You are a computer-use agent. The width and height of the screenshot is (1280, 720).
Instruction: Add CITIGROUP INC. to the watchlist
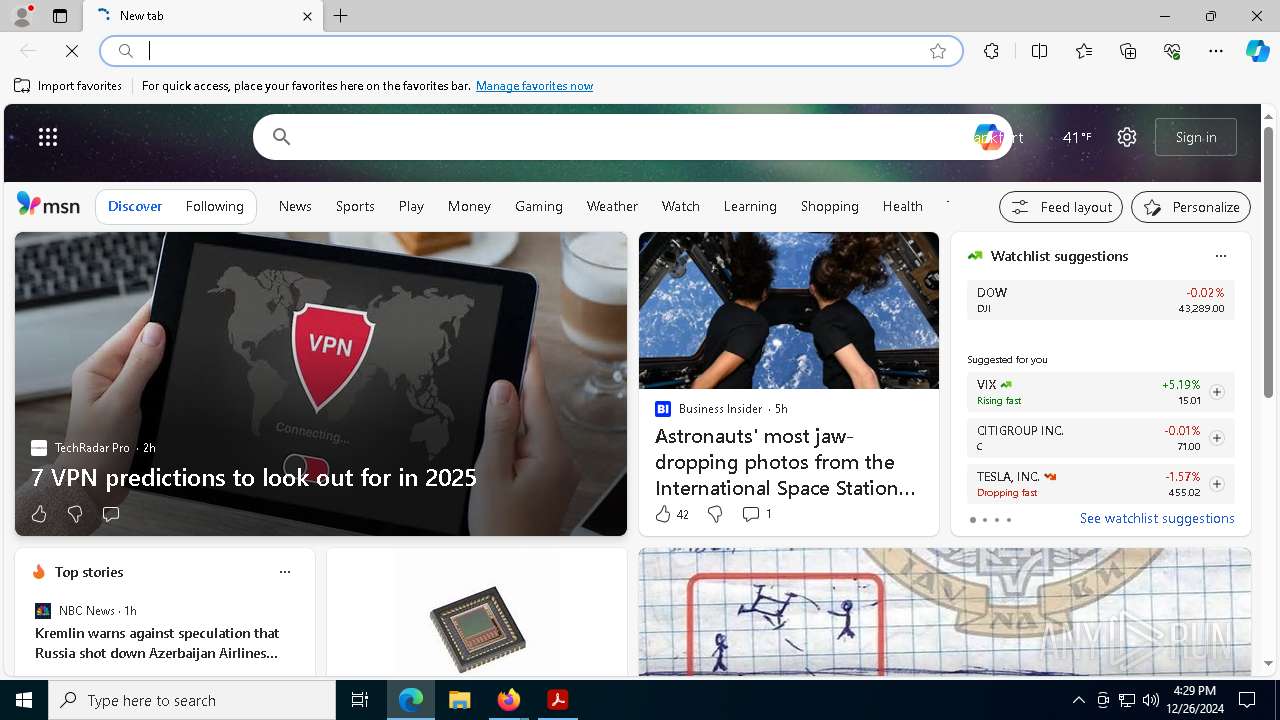[1217, 438]
